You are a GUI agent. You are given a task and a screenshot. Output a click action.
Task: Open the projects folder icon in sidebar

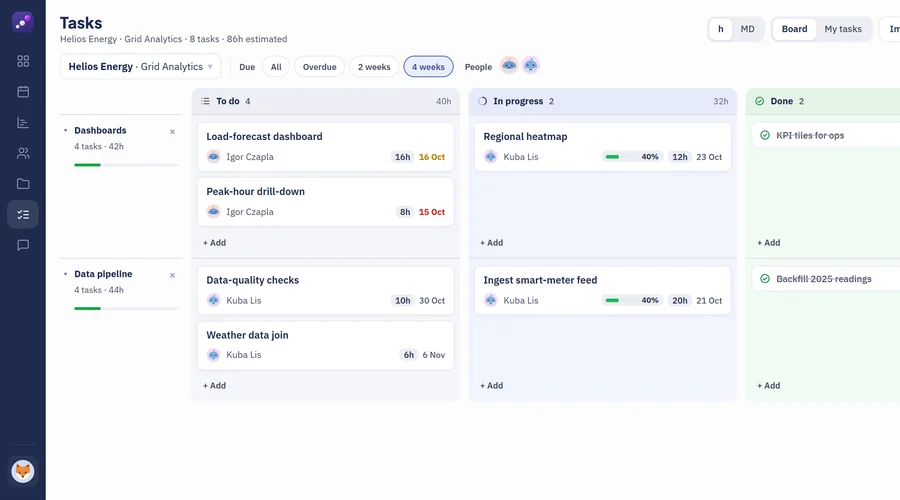23,184
